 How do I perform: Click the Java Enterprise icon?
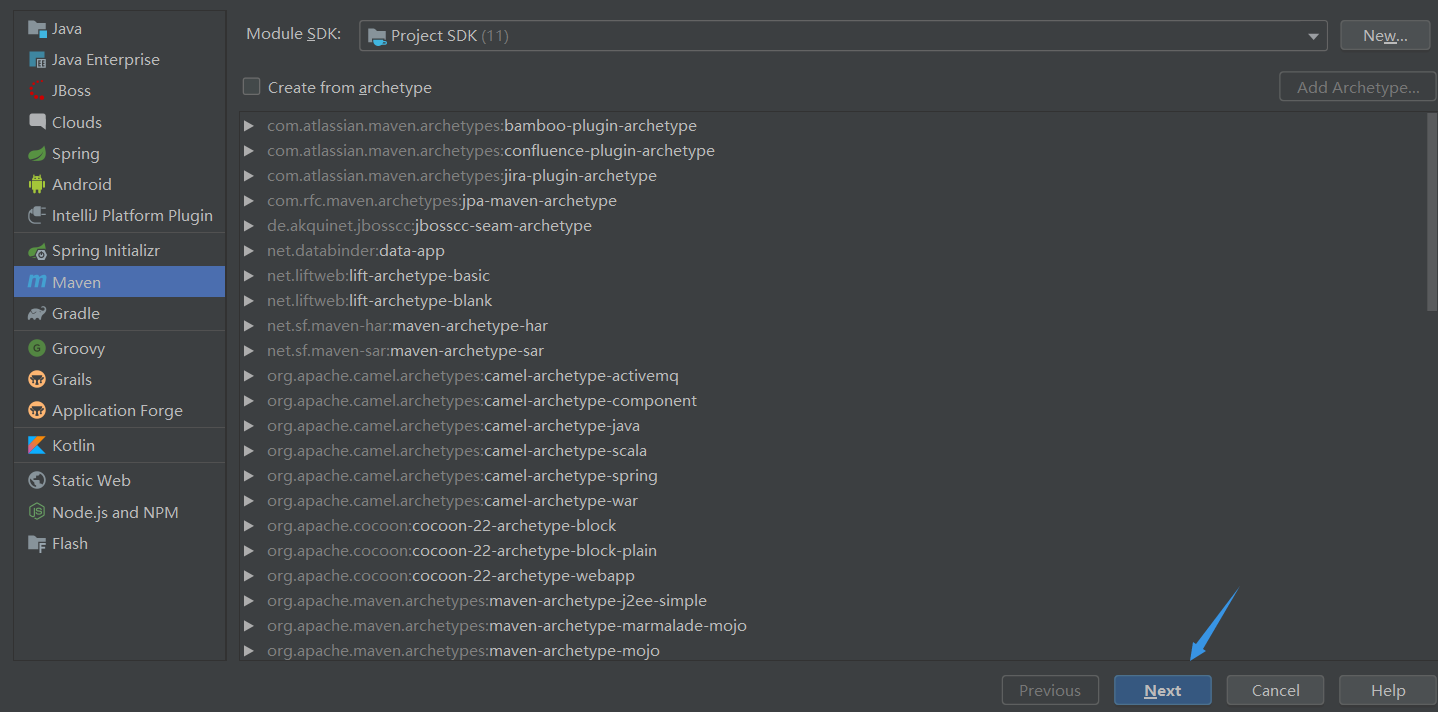(37, 60)
